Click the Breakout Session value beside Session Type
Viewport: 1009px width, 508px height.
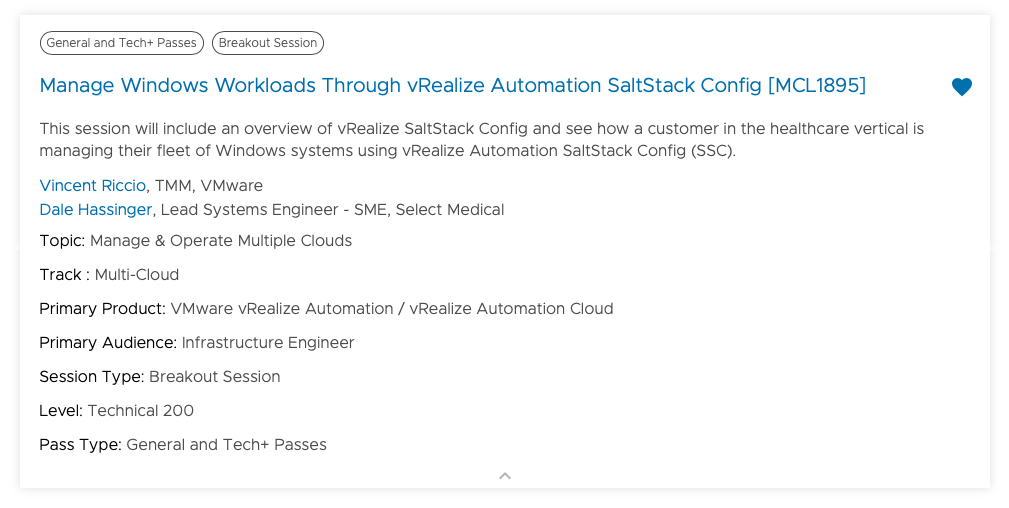[x=215, y=377]
